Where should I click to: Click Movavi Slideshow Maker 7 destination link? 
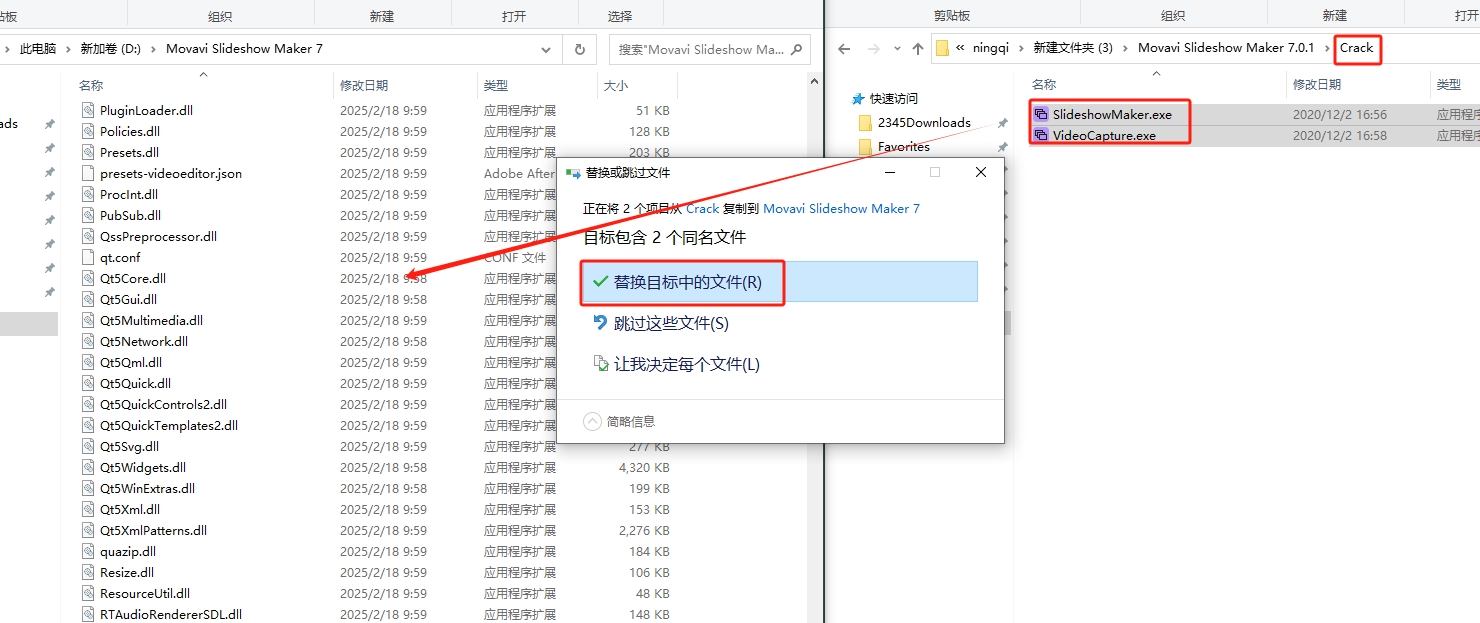tap(841, 208)
